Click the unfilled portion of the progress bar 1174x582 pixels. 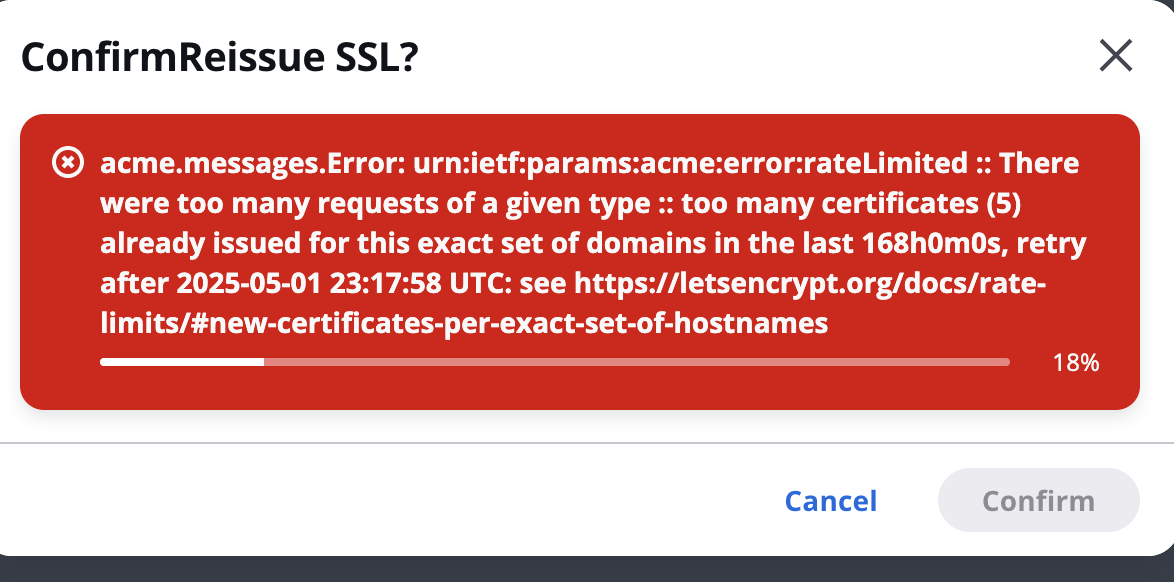point(636,363)
